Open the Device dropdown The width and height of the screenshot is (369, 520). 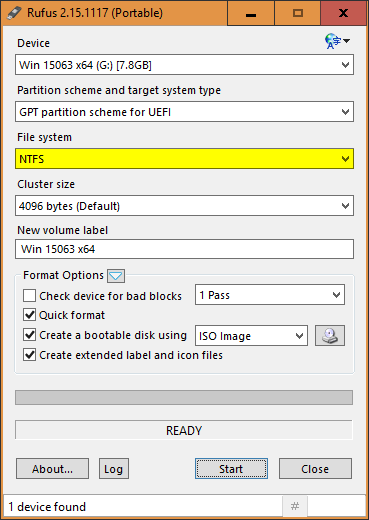click(184, 65)
